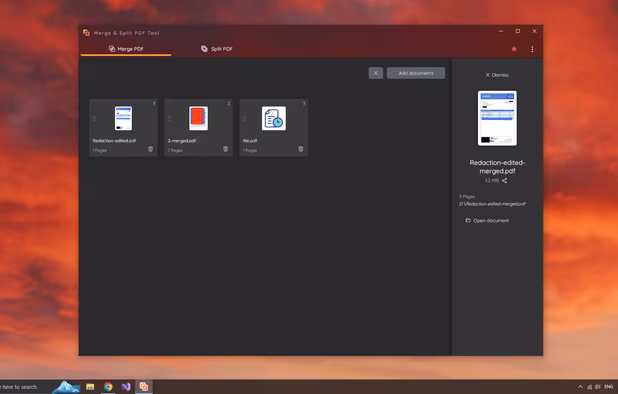Click the volume icon in the system tray
This screenshot has height=394, width=618.
pyautogui.click(x=598, y=387)
